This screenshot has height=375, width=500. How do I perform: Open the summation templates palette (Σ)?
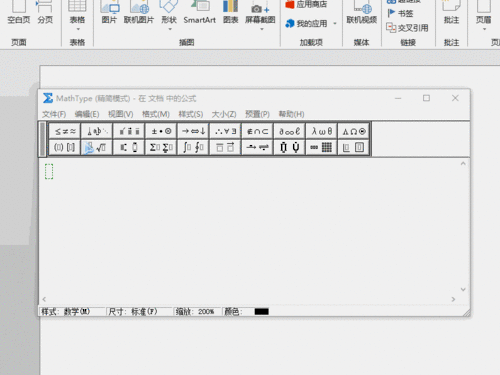pos(161,147)
